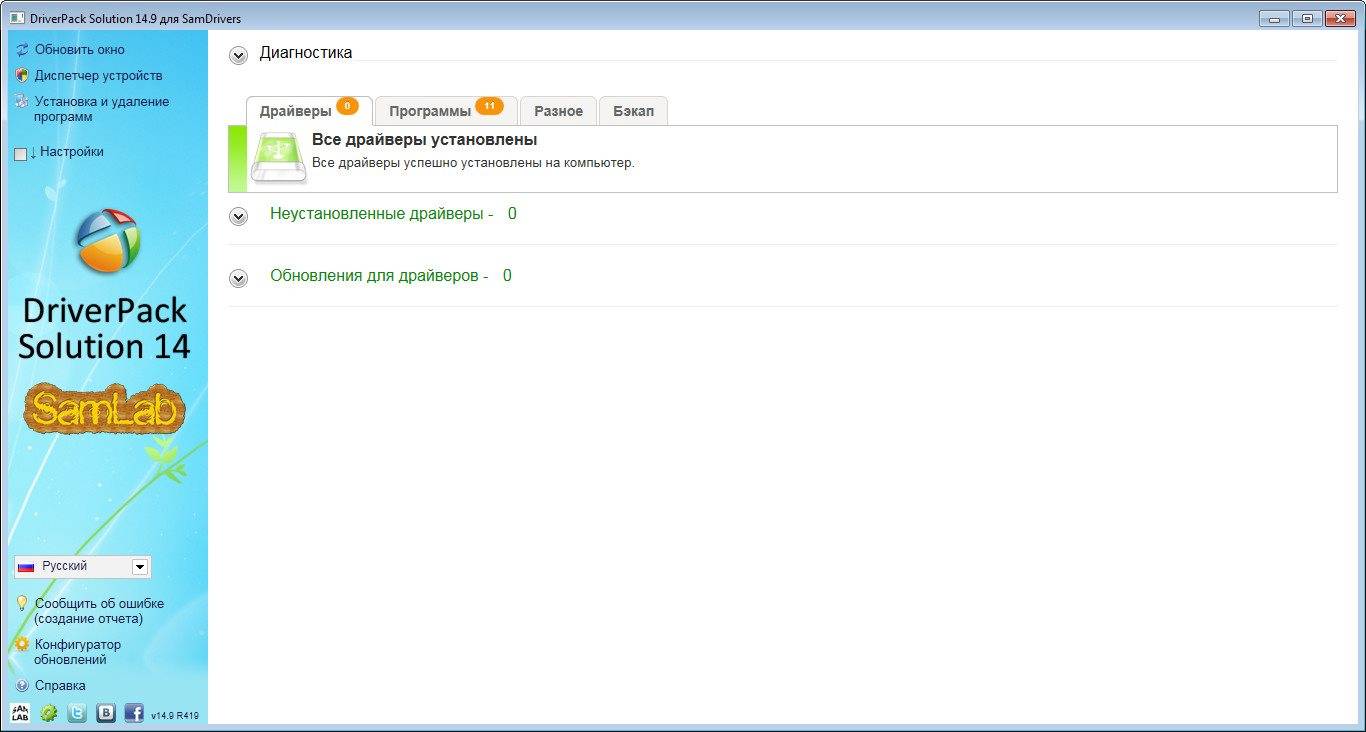Click the DriverPack Solution 14 logo orb

[109, 241]
